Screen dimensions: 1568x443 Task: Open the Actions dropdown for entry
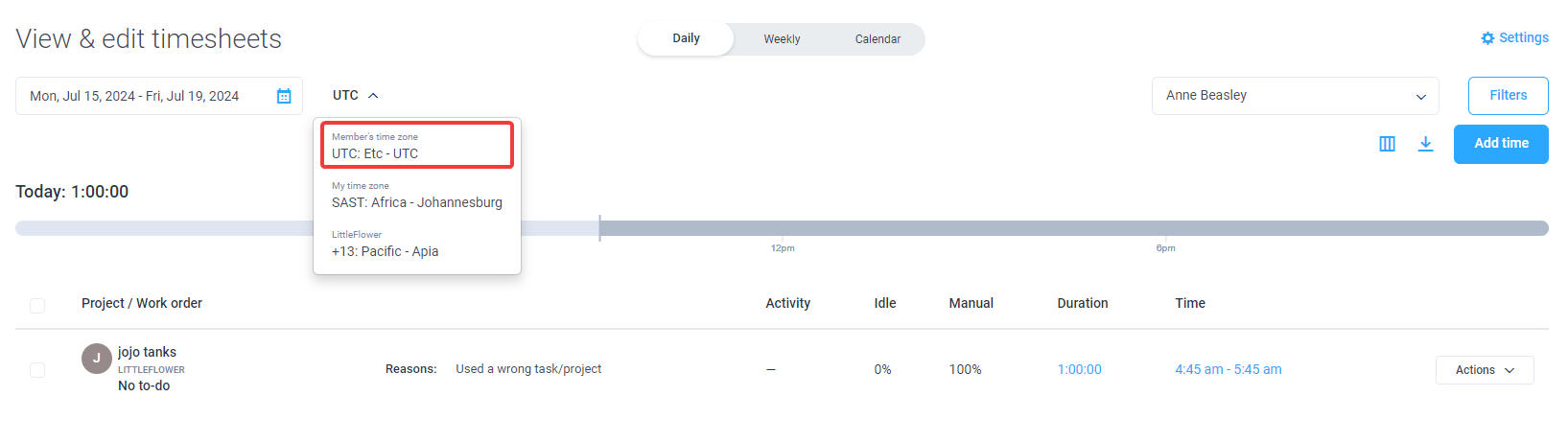(1485, 370)
